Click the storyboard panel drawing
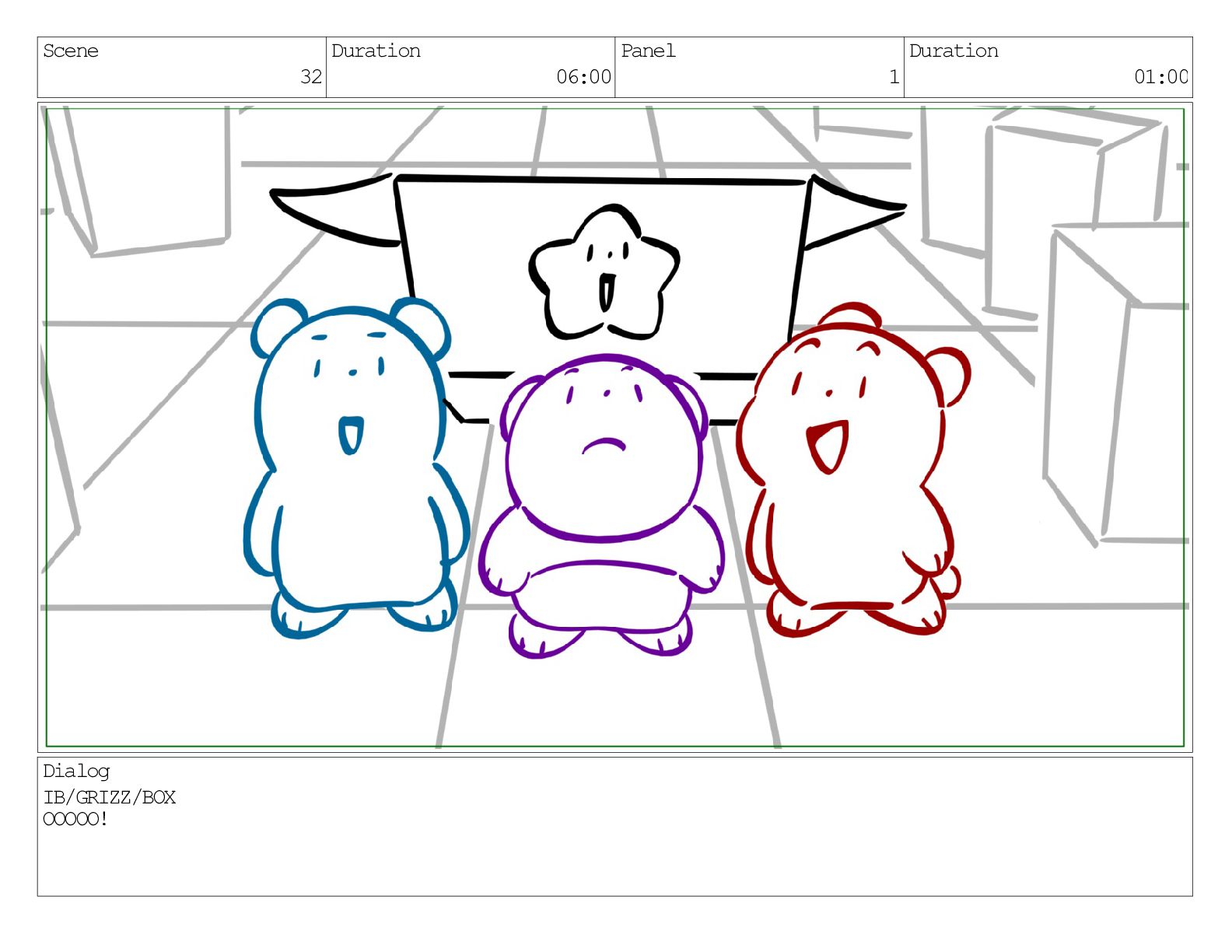The height and width of the screenshot is (952, 1232). click(x=615, y=427)
